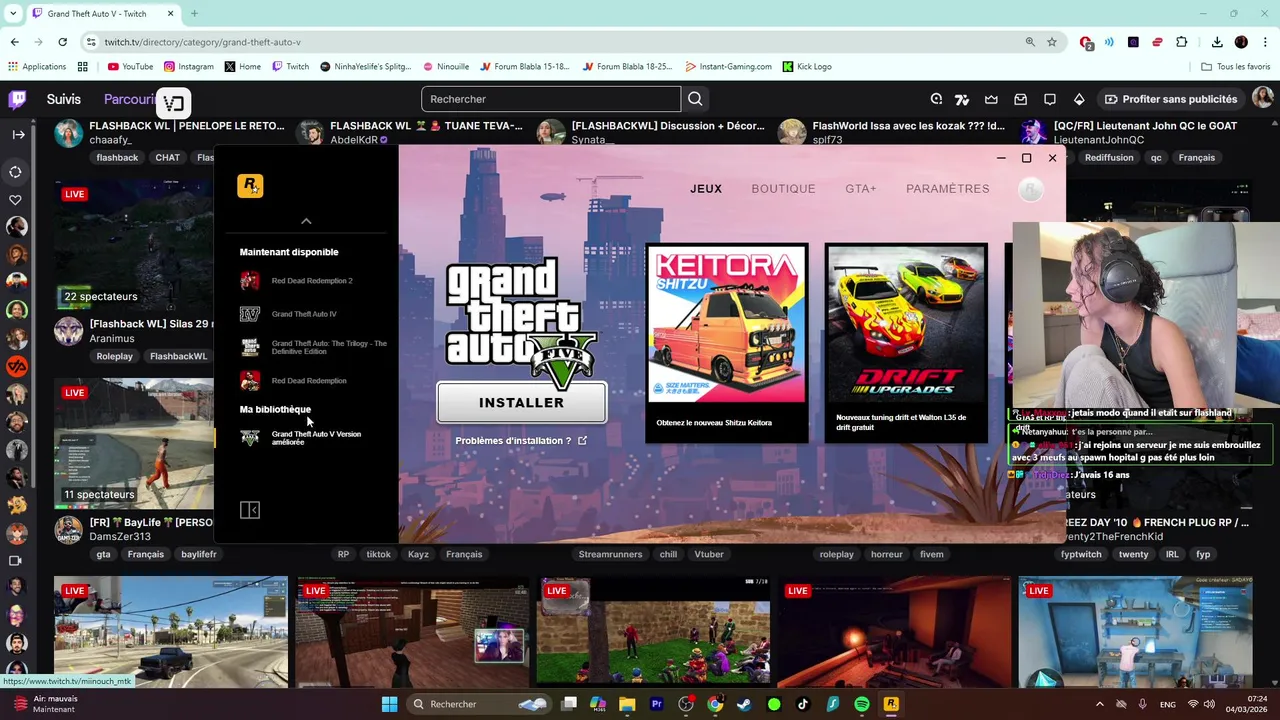The width and height of the screenshot is (1280, 720).
Task: Select the Grand Theft Auto IV icon
Action: 250,314
